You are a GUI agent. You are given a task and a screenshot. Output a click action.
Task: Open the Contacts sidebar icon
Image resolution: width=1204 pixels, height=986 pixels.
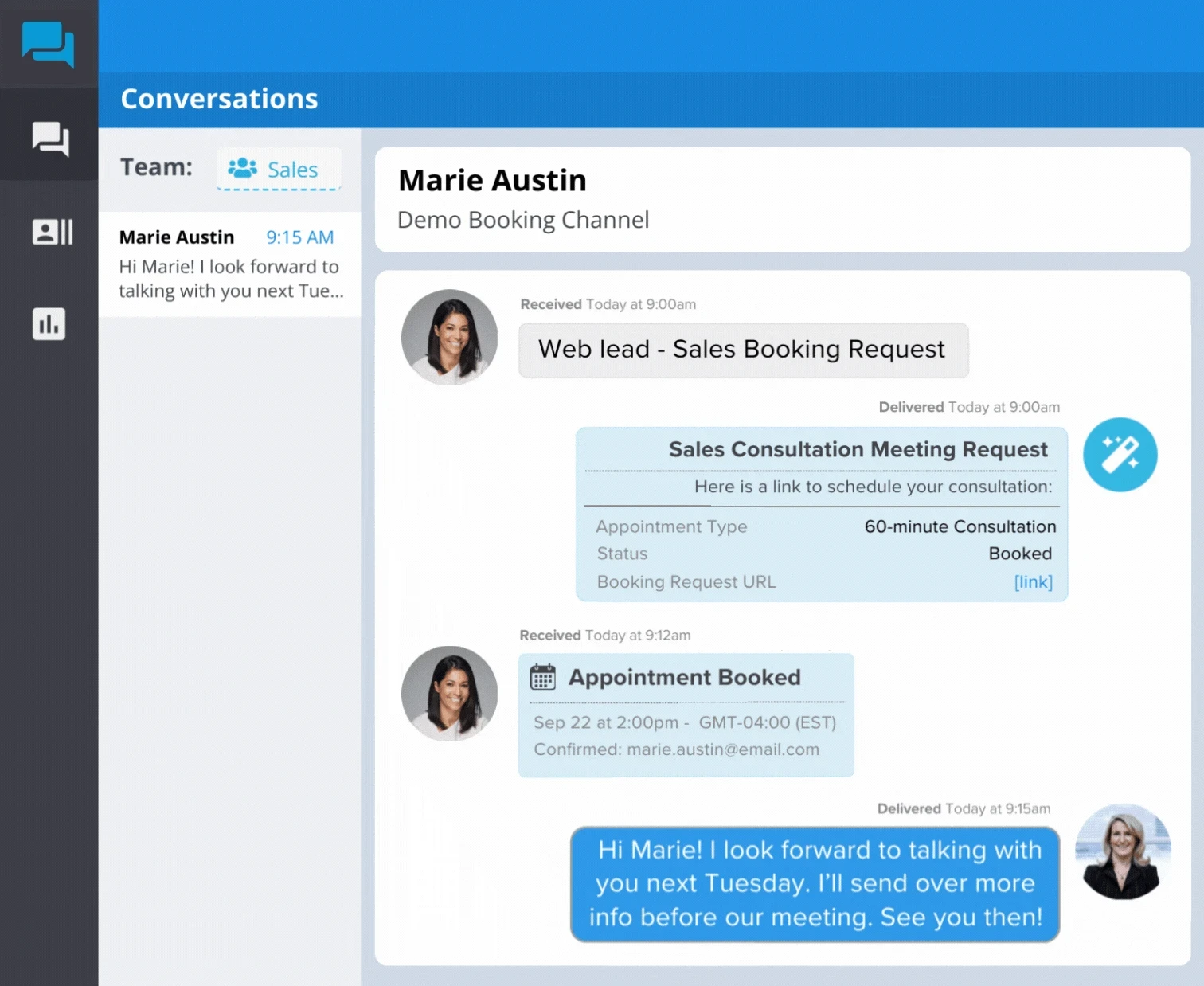click(x=52, y=232)
